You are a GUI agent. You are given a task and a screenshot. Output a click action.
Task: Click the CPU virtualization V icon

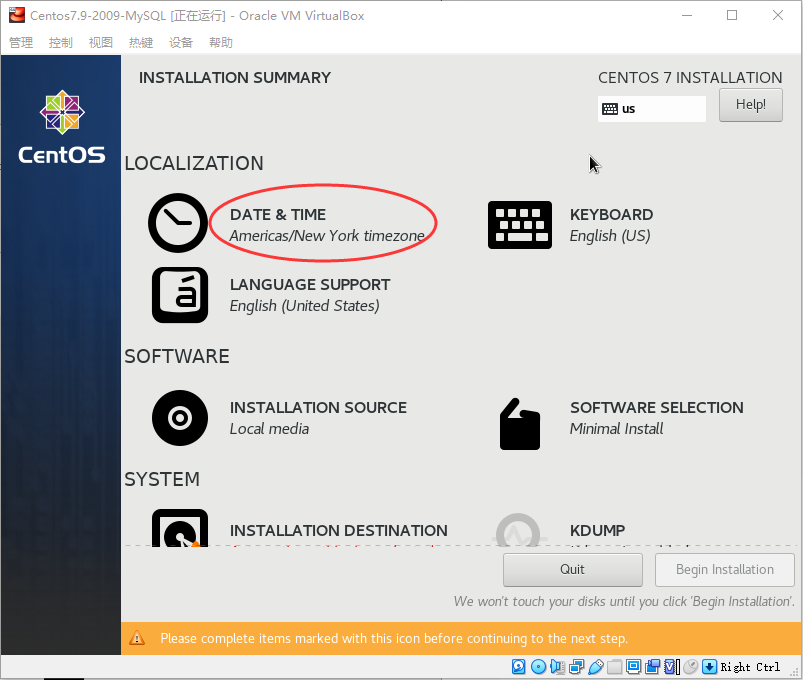pos(671,666)
